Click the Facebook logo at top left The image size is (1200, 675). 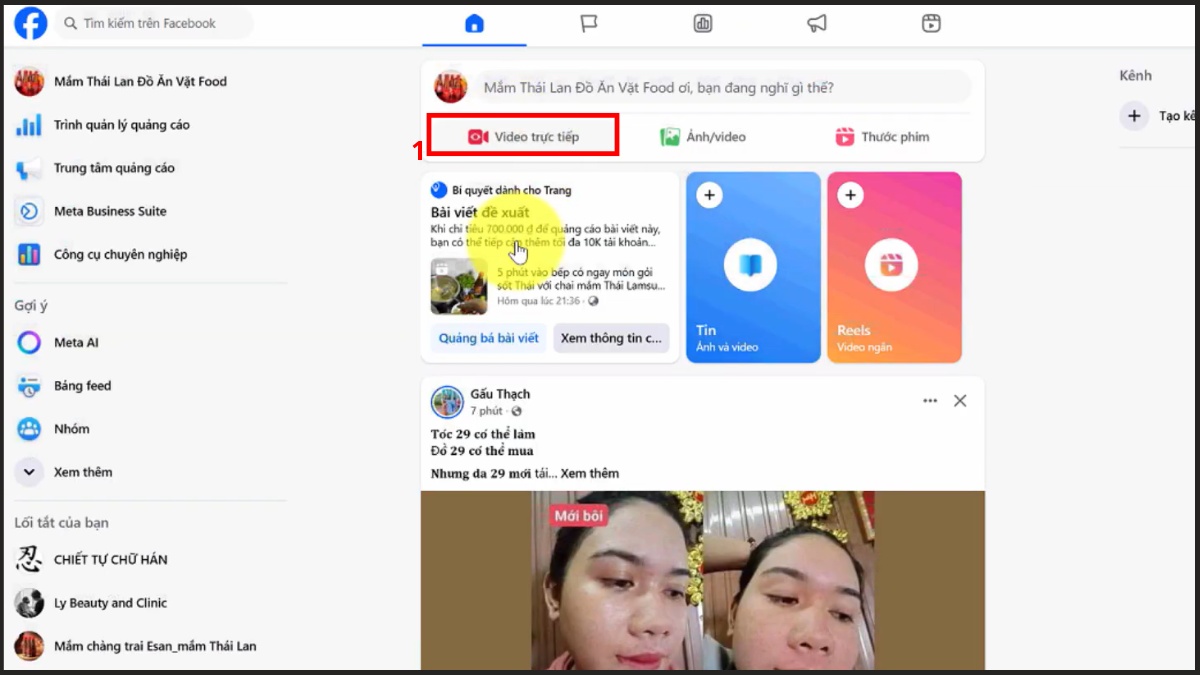coord(29,22)
